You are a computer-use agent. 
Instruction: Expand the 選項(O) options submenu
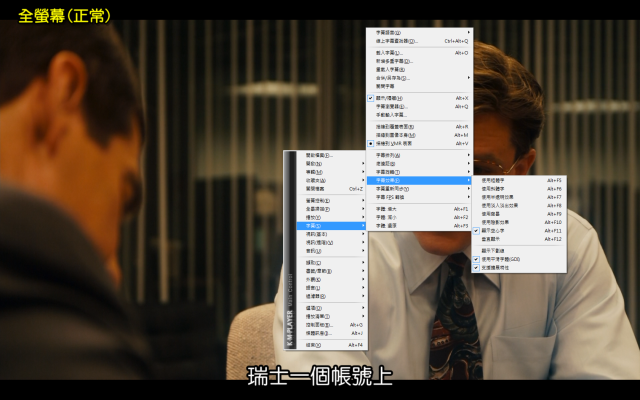331,308
